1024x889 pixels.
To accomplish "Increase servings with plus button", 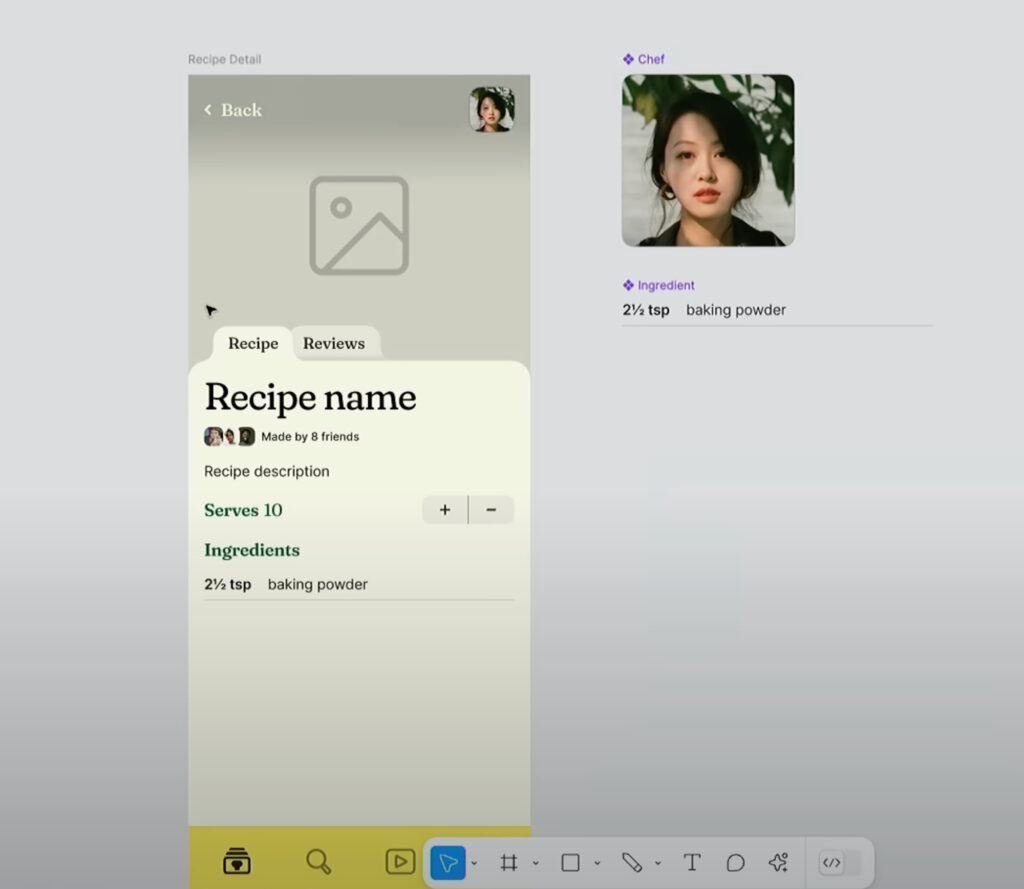I will point(445,509).
